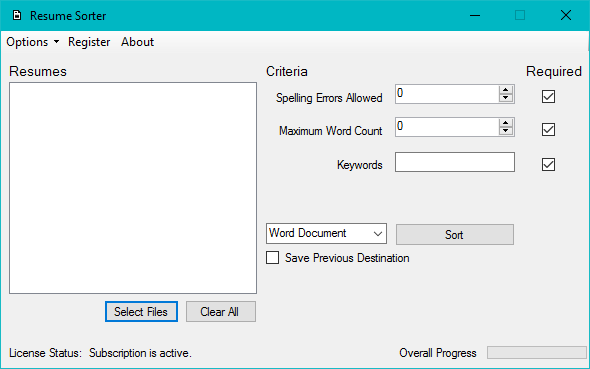The image size is (590, 369).
Task: Click the Sort button
Action: pyautogui.click(x=455, y=235)
